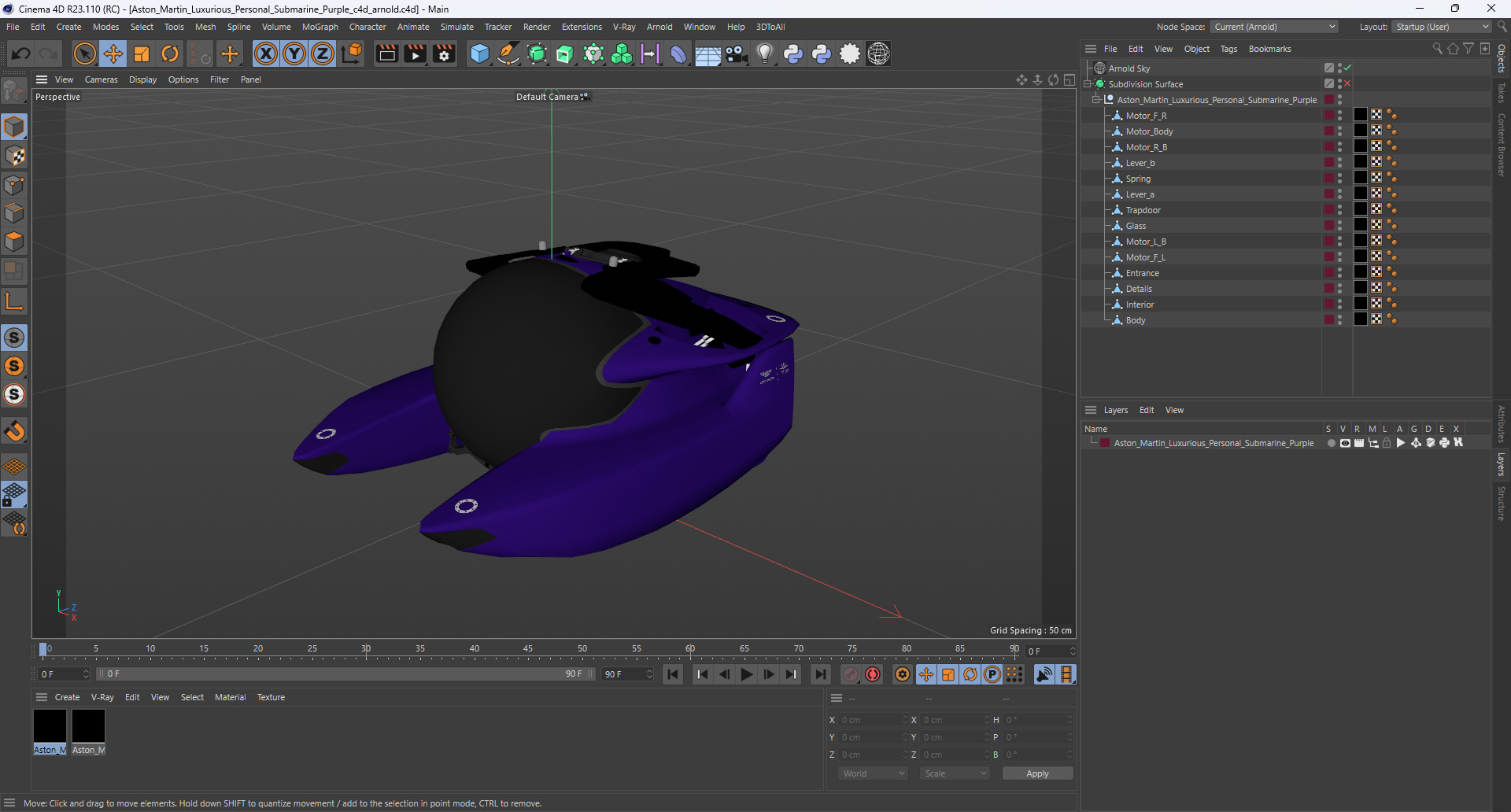Toggle X axis lock
Viewport: 1511px width, 812px height.
pyautogui.click(x=266, y=54)
